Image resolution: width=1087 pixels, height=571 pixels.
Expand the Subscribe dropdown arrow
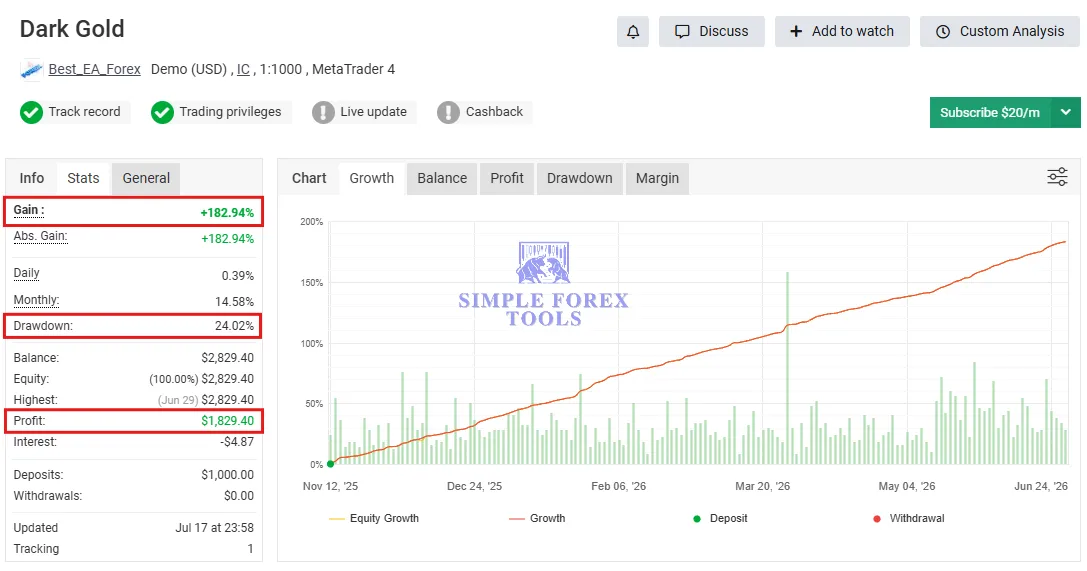[1066, 112]
